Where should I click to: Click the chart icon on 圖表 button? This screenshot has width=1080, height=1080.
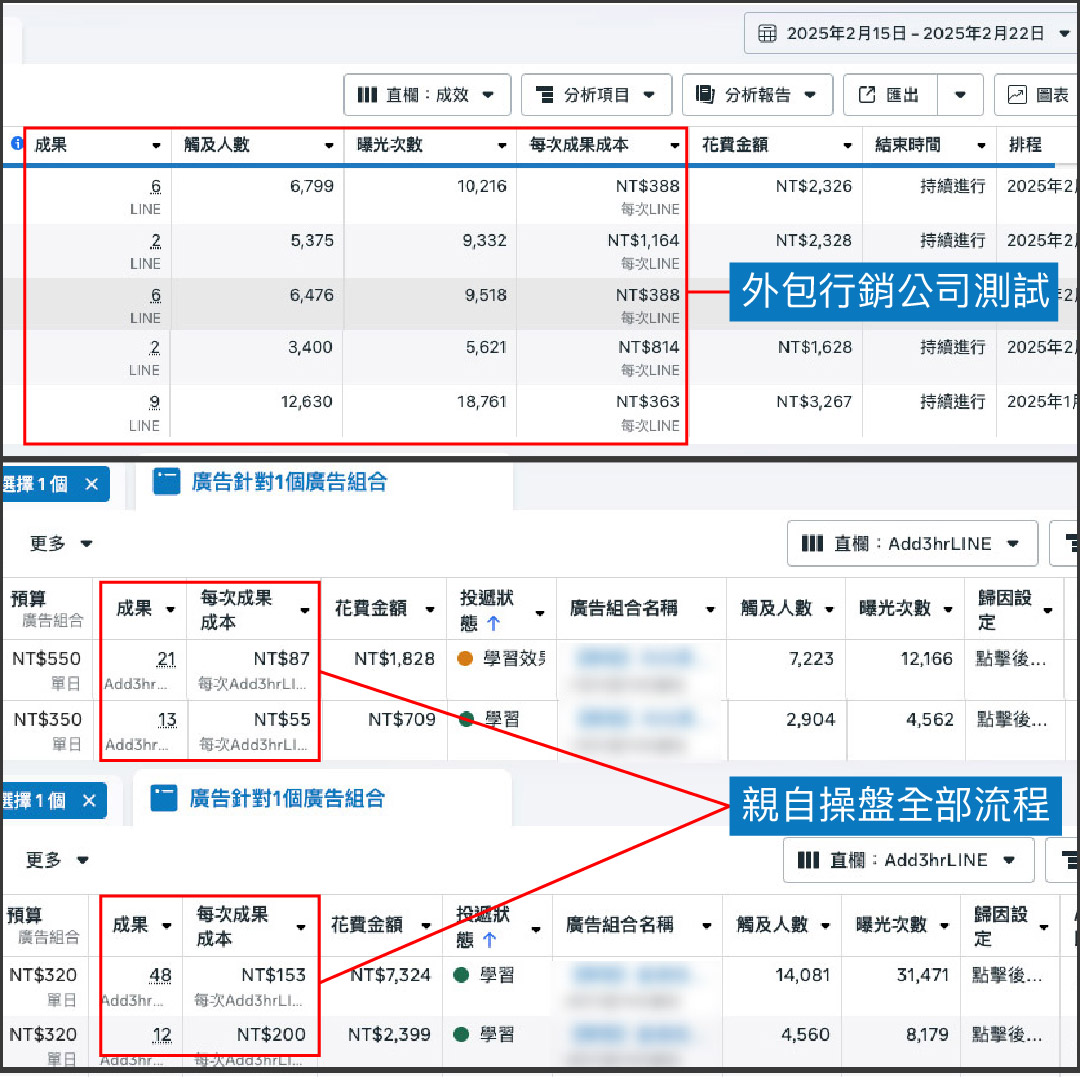coord(1017,95)
